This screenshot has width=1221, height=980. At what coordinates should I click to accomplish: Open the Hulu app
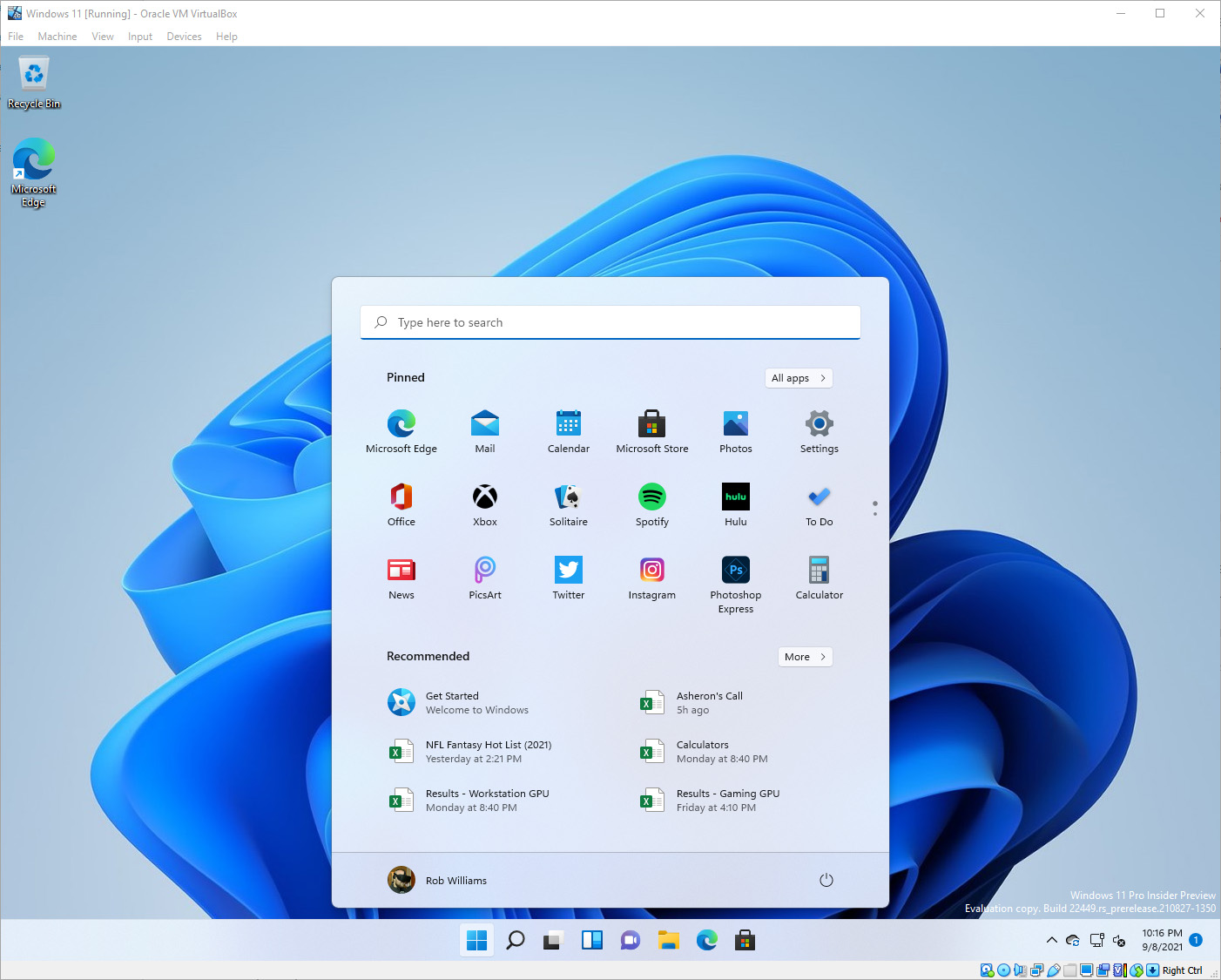pyautogui.click(x=736, y=504)
